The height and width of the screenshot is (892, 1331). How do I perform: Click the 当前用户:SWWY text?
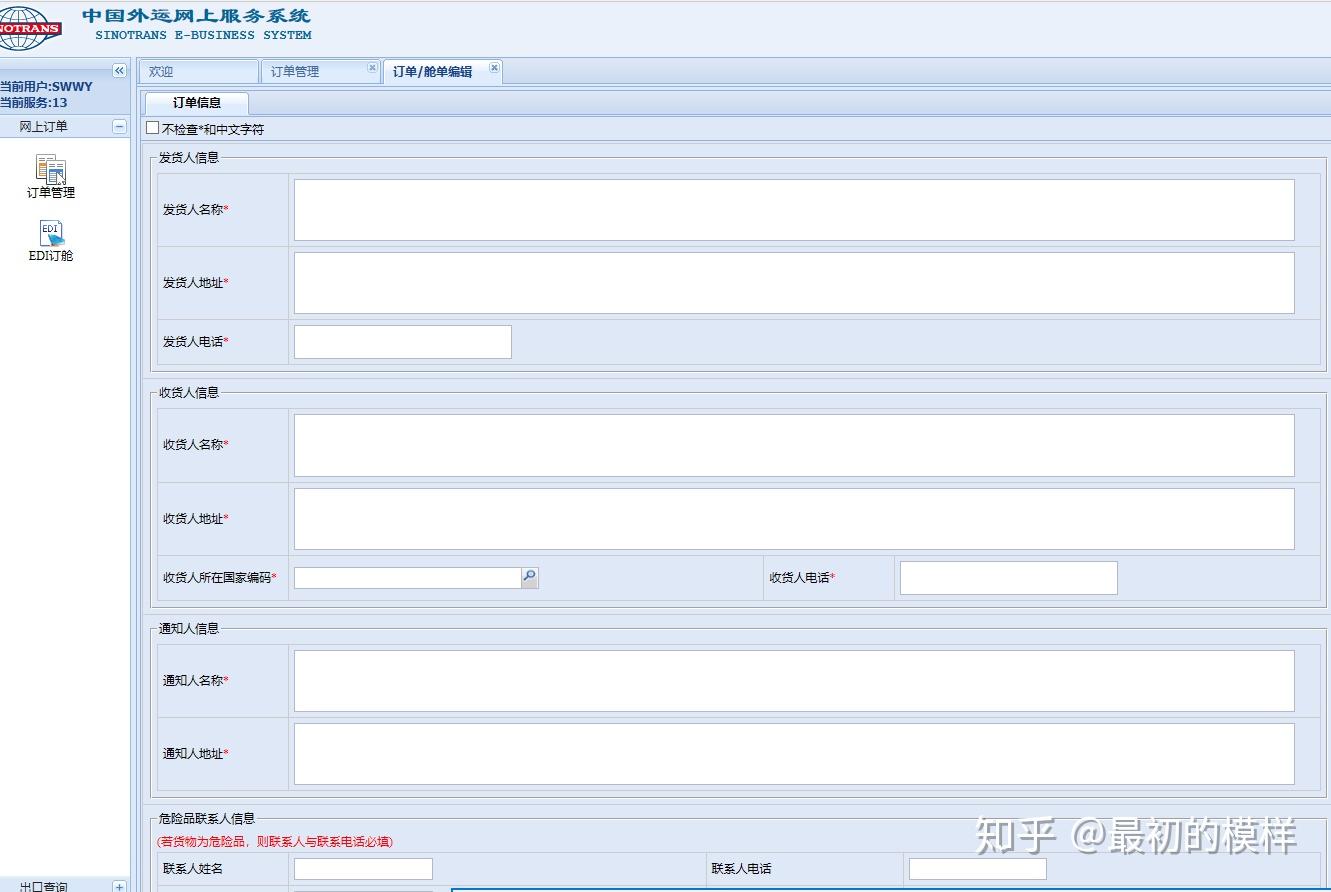click(46, 87)
